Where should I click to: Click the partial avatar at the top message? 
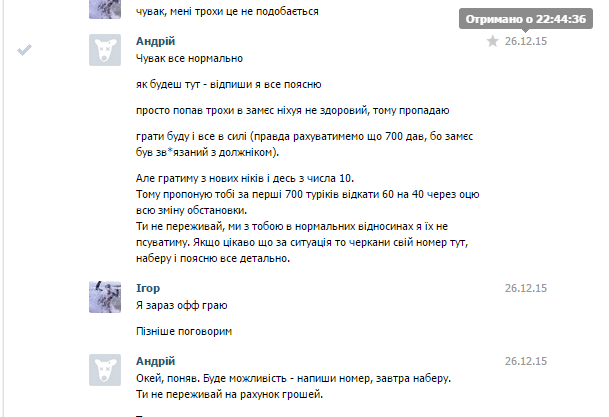(105, 9)
